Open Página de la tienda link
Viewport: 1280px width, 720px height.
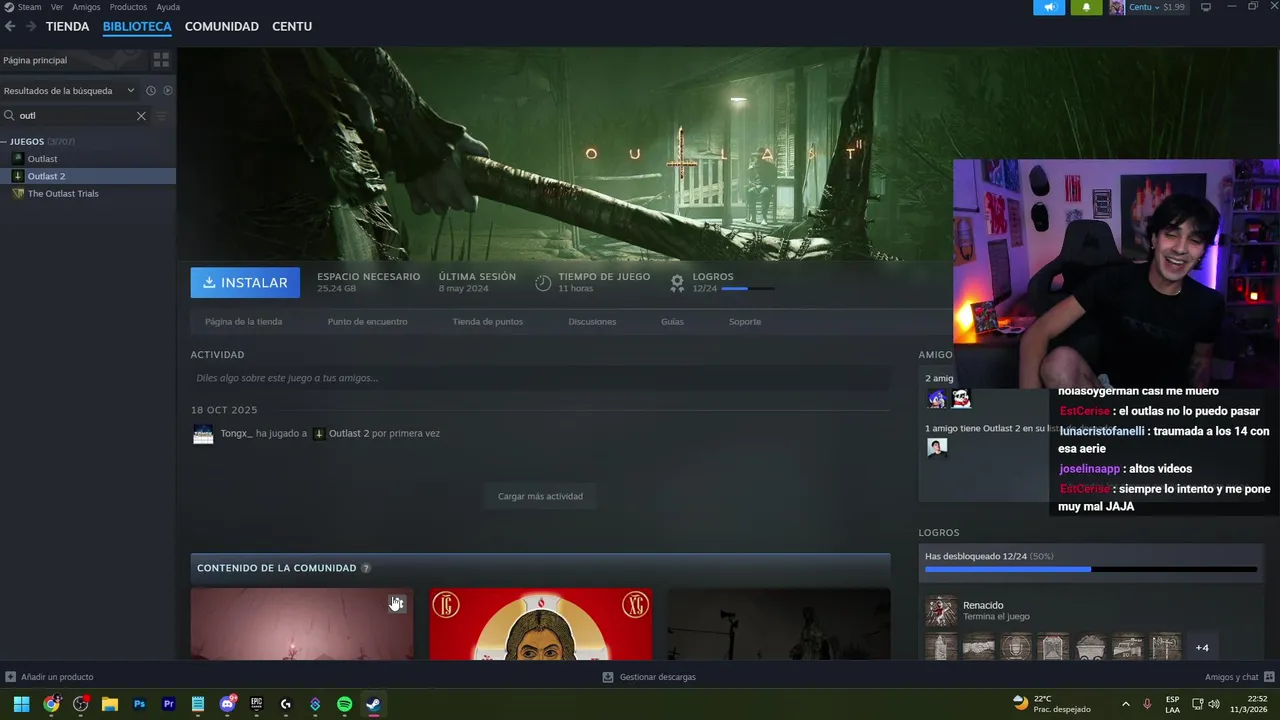[x=243, y=322]
